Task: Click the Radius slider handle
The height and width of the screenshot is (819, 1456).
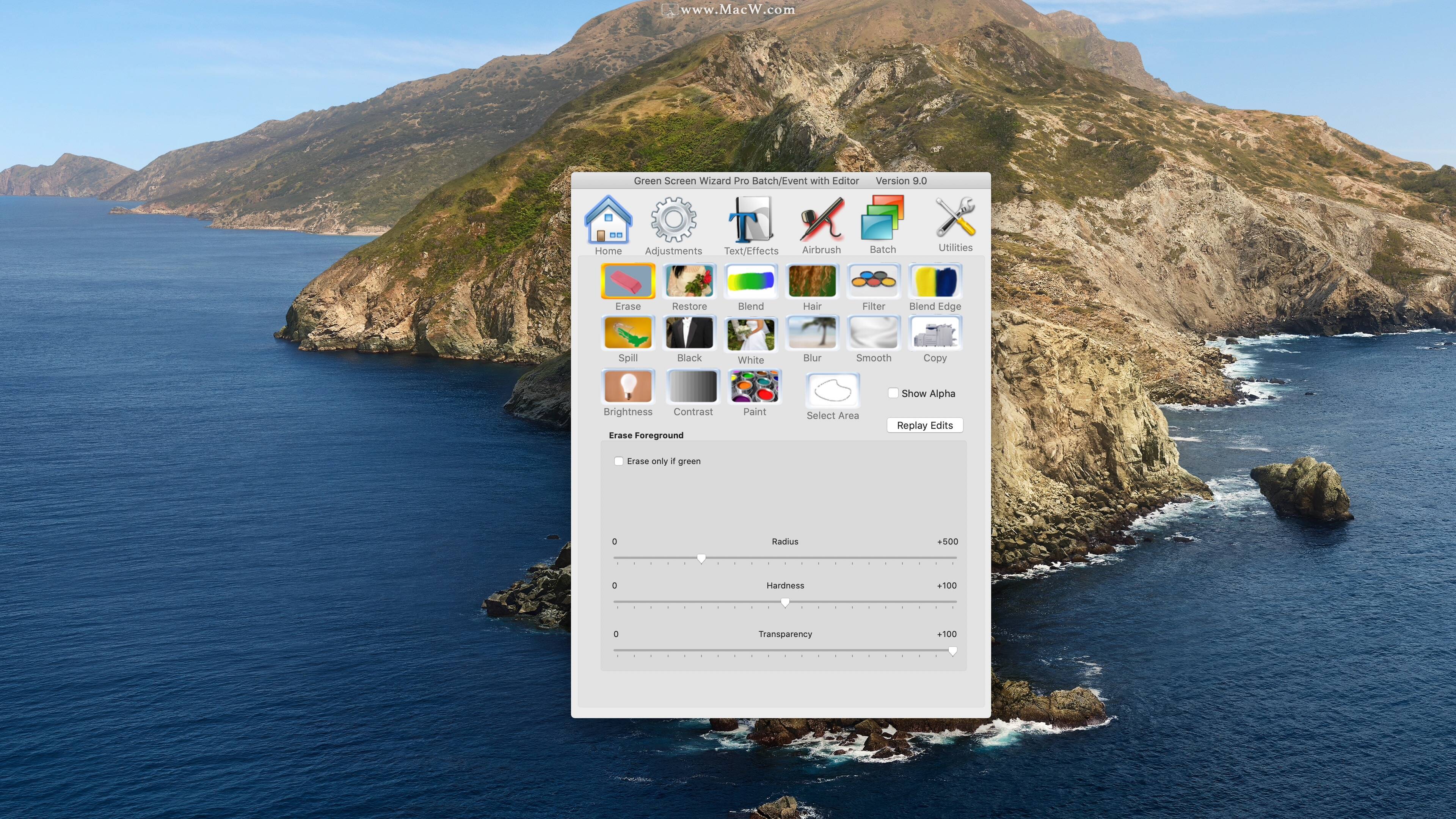Action: (x=701, y=559)
